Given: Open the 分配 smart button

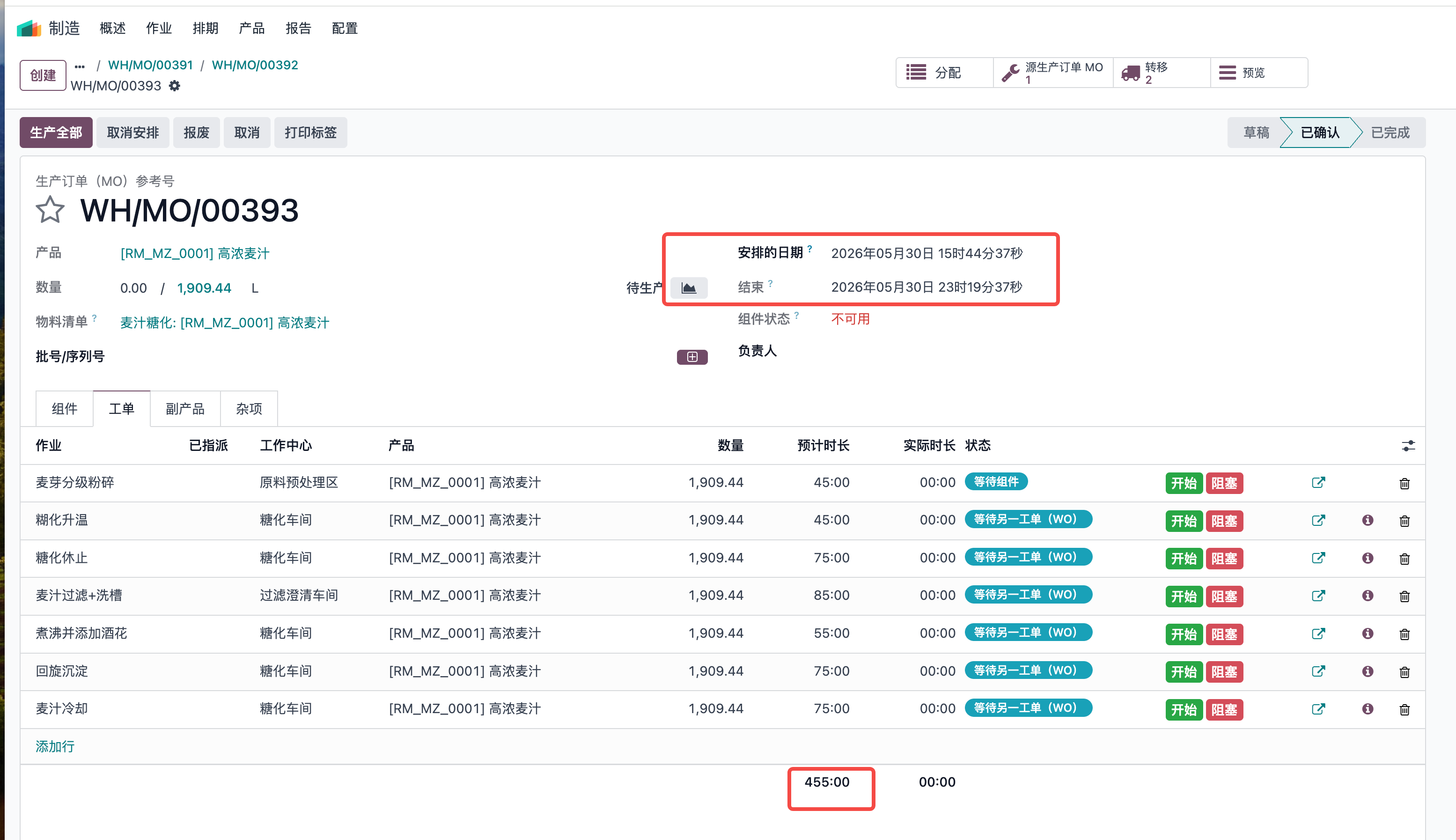Looking at the screenshot, I should (945, 73).
